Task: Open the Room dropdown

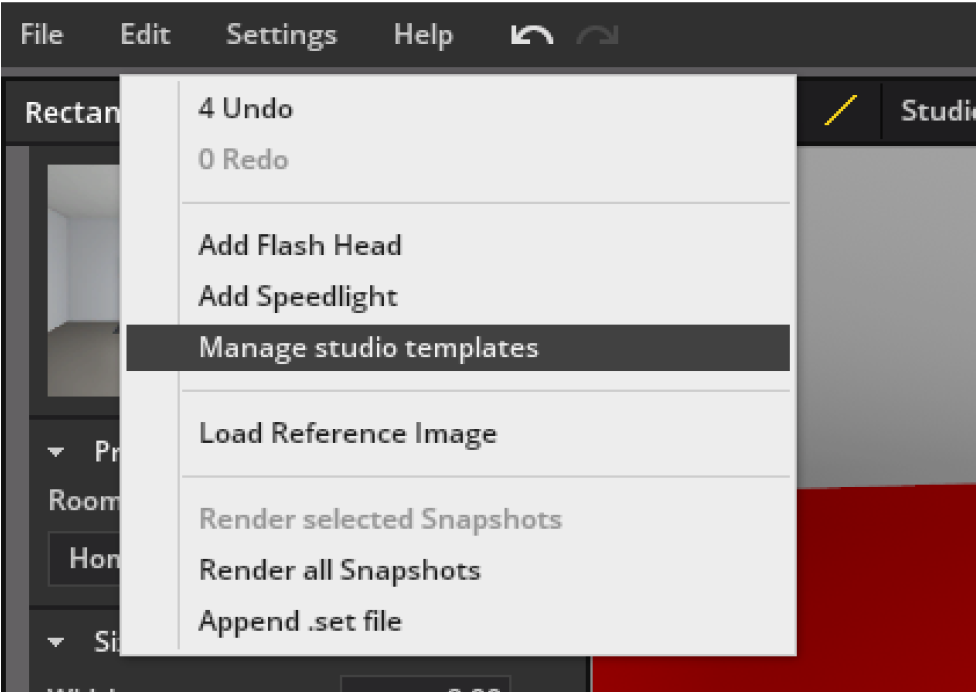Action: pos(85,558)
